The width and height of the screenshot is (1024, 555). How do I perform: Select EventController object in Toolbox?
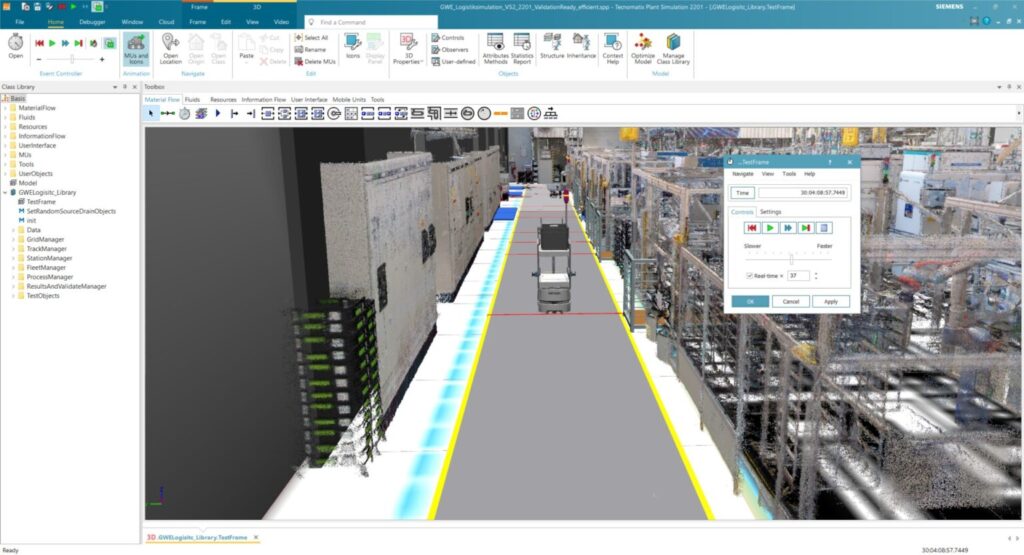tap(185, 114)
